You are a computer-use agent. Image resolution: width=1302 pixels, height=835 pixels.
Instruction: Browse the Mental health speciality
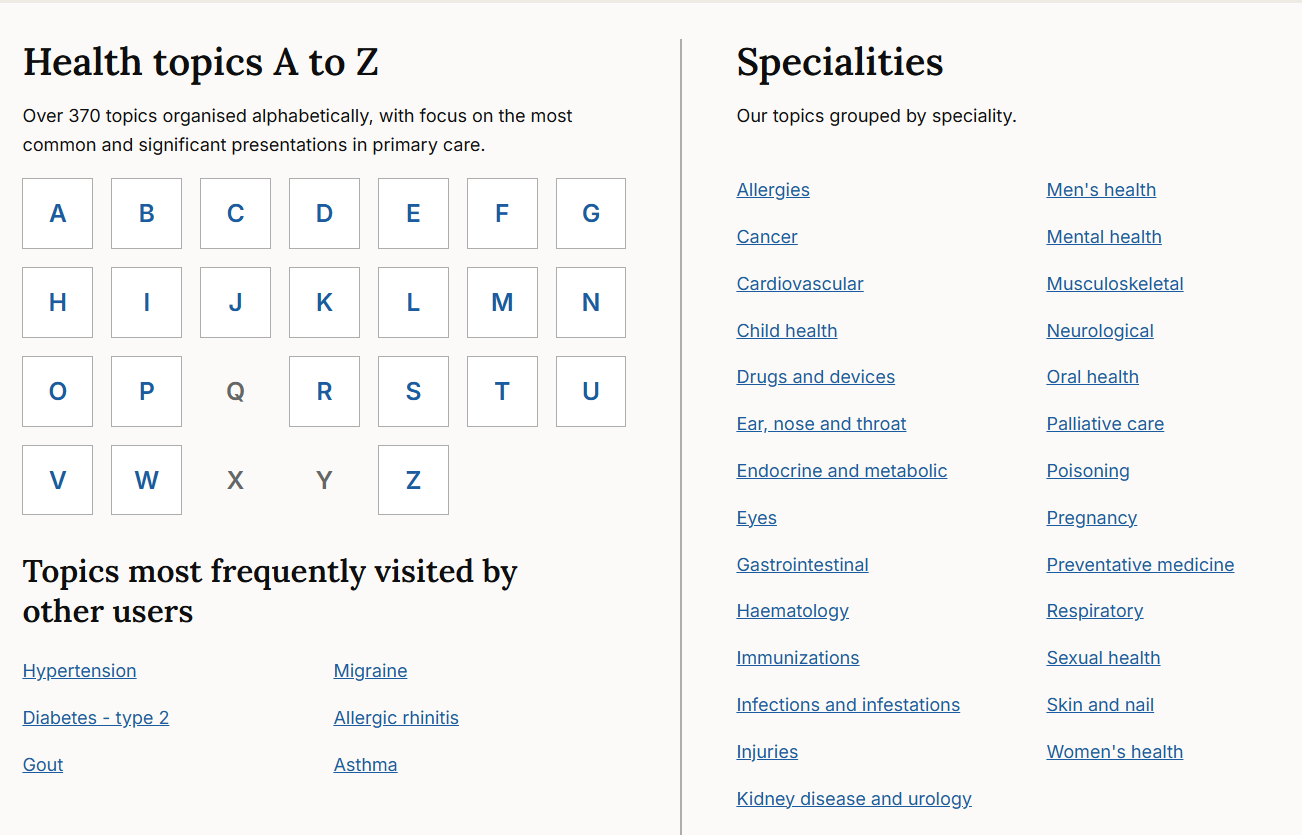click(1104, 236)
